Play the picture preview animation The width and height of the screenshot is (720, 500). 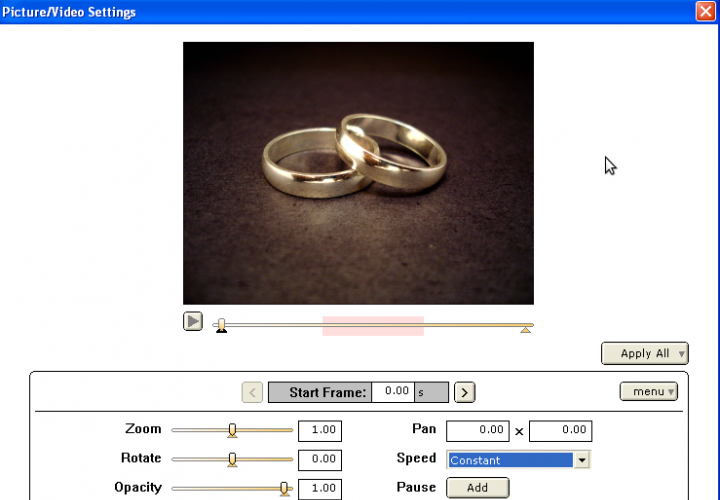click(x=193, y=322)
